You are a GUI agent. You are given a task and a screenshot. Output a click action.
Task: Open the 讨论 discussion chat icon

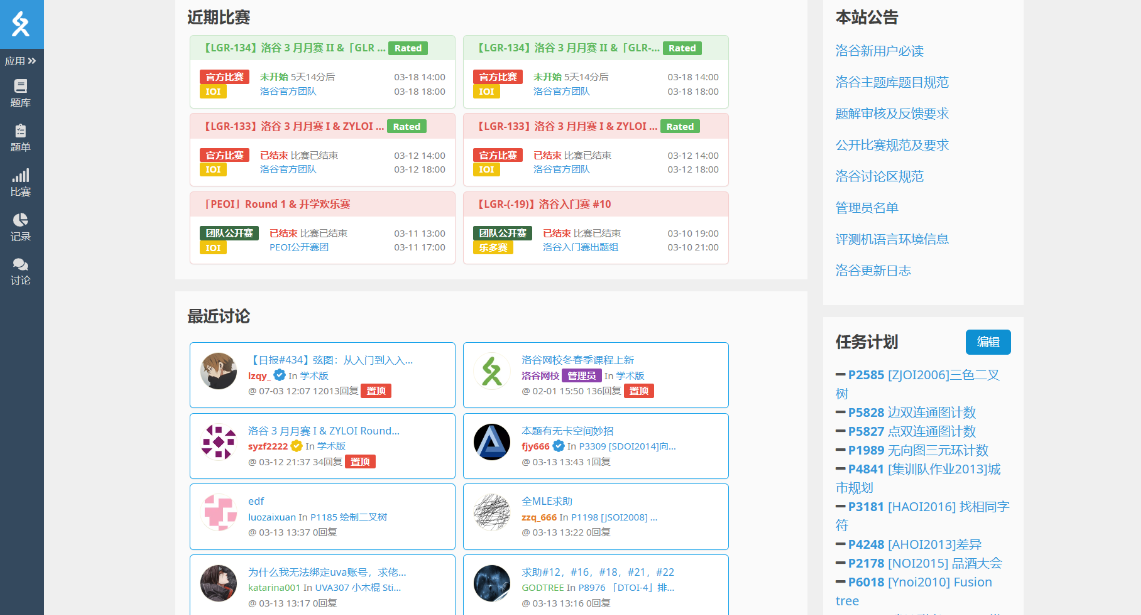21,271
